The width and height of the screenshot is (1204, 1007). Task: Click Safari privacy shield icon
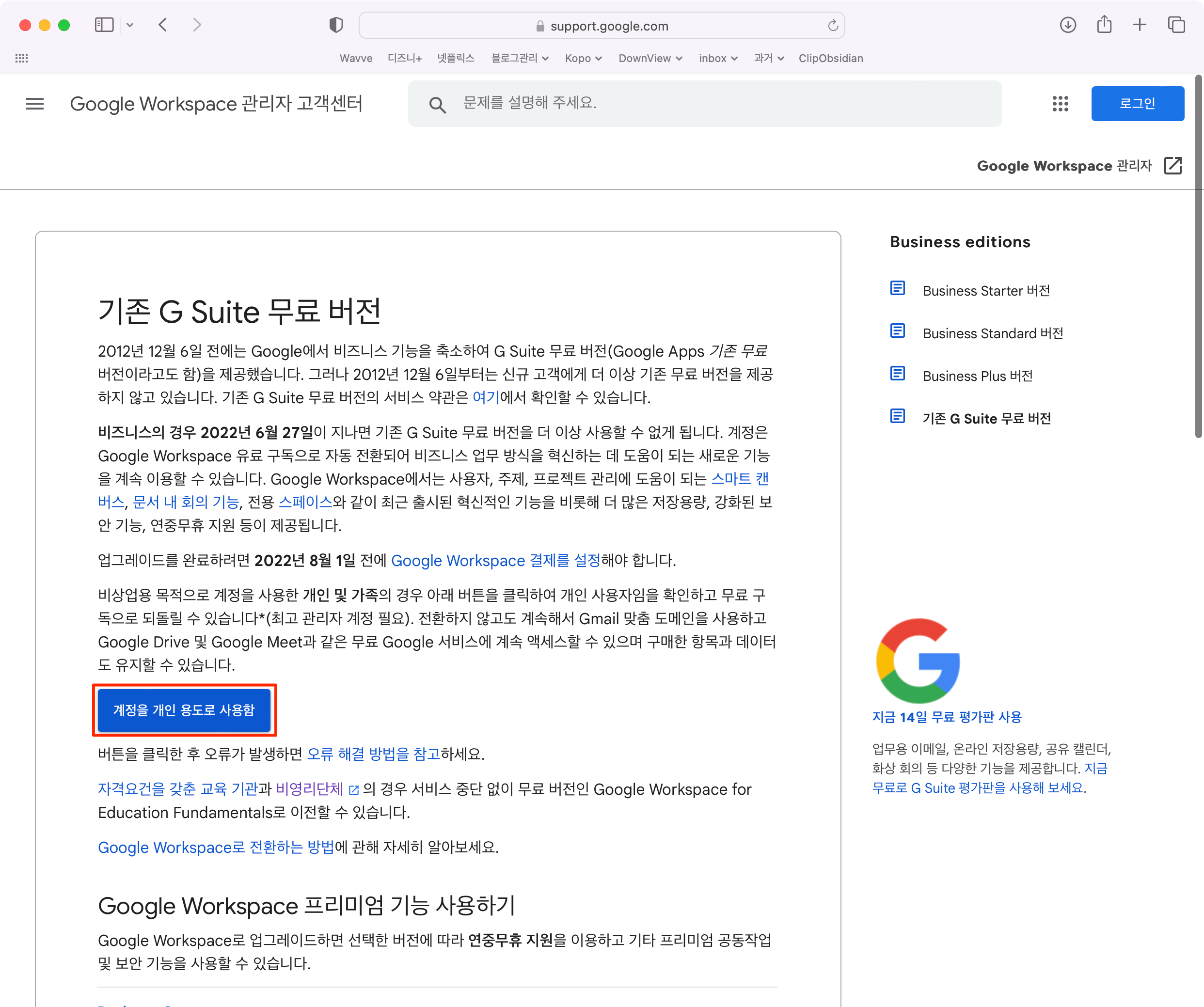click(336, 25)
